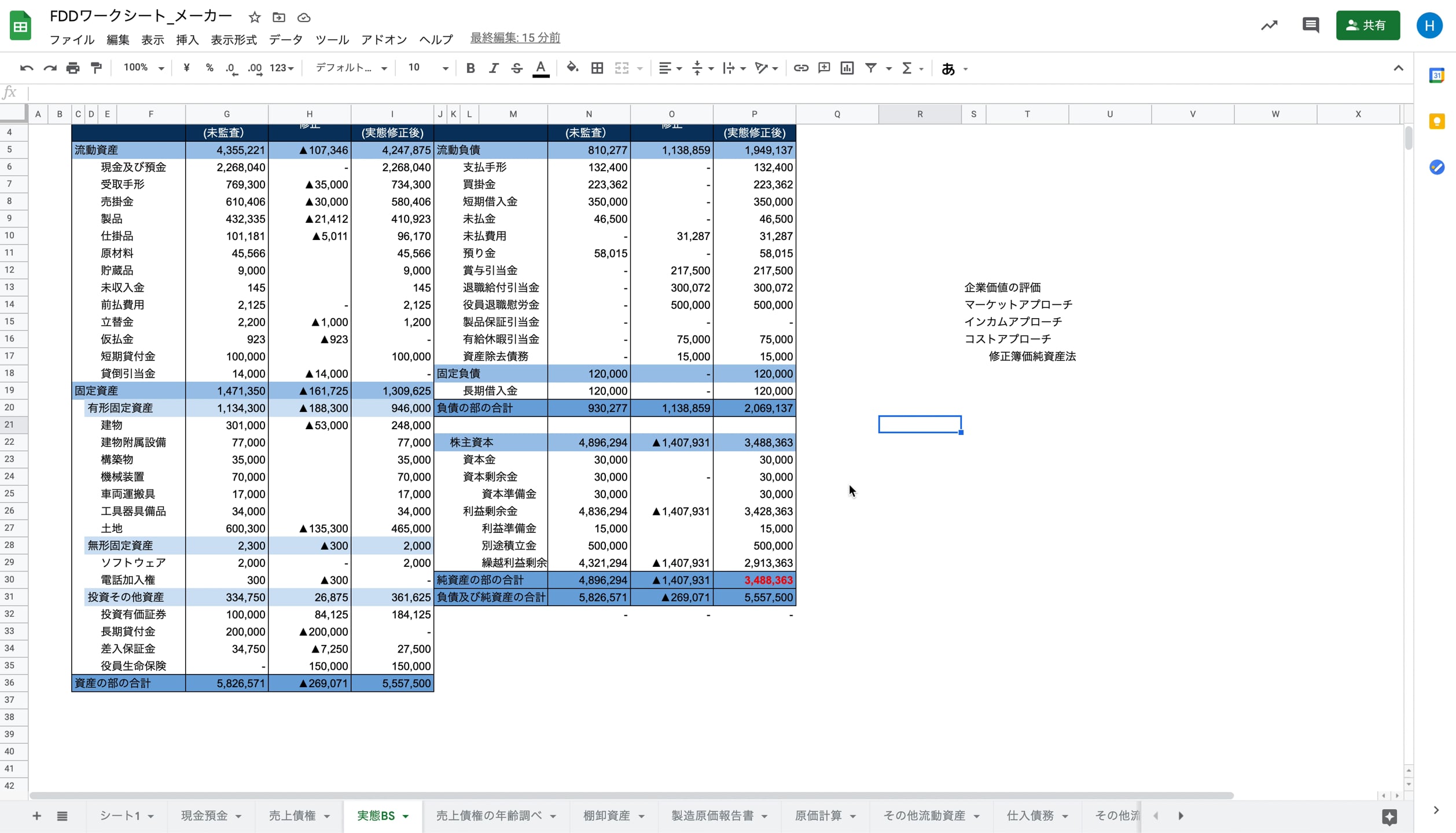Toggle italic formatting
1456x833 pixels.
[x=494, y=68]
